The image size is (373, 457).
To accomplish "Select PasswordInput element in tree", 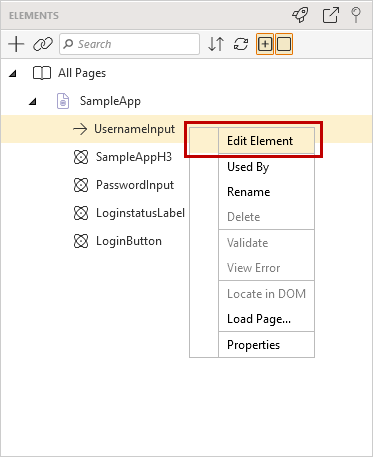I will [135, 185].
